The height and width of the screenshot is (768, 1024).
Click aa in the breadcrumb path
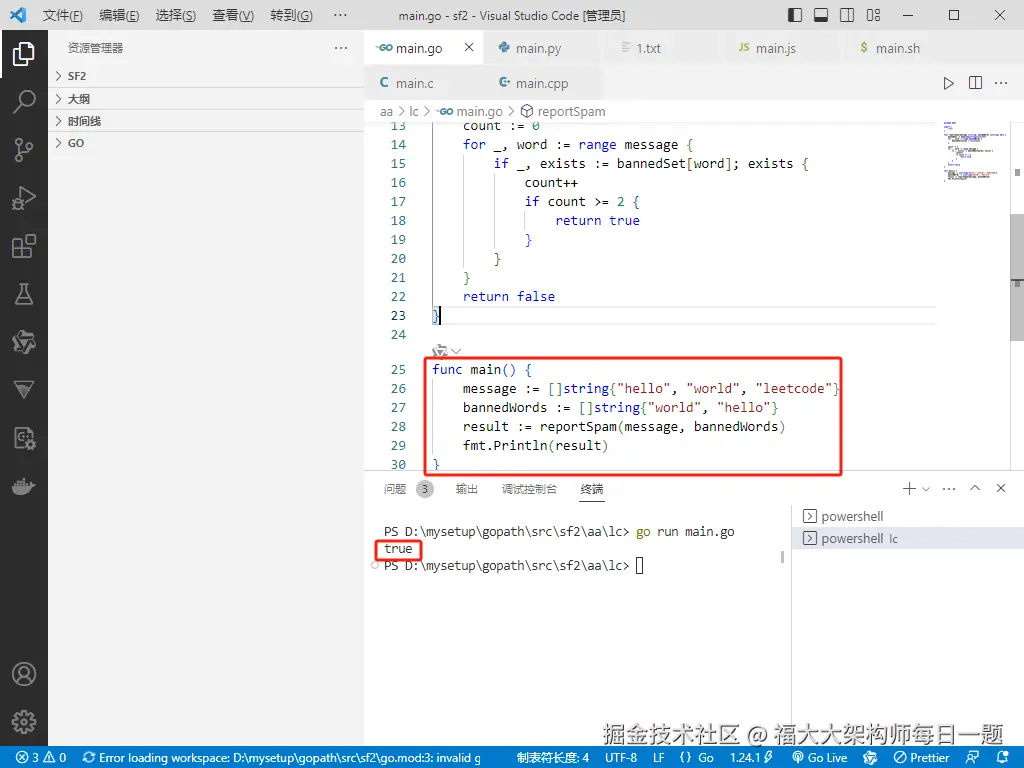(387, 112)
